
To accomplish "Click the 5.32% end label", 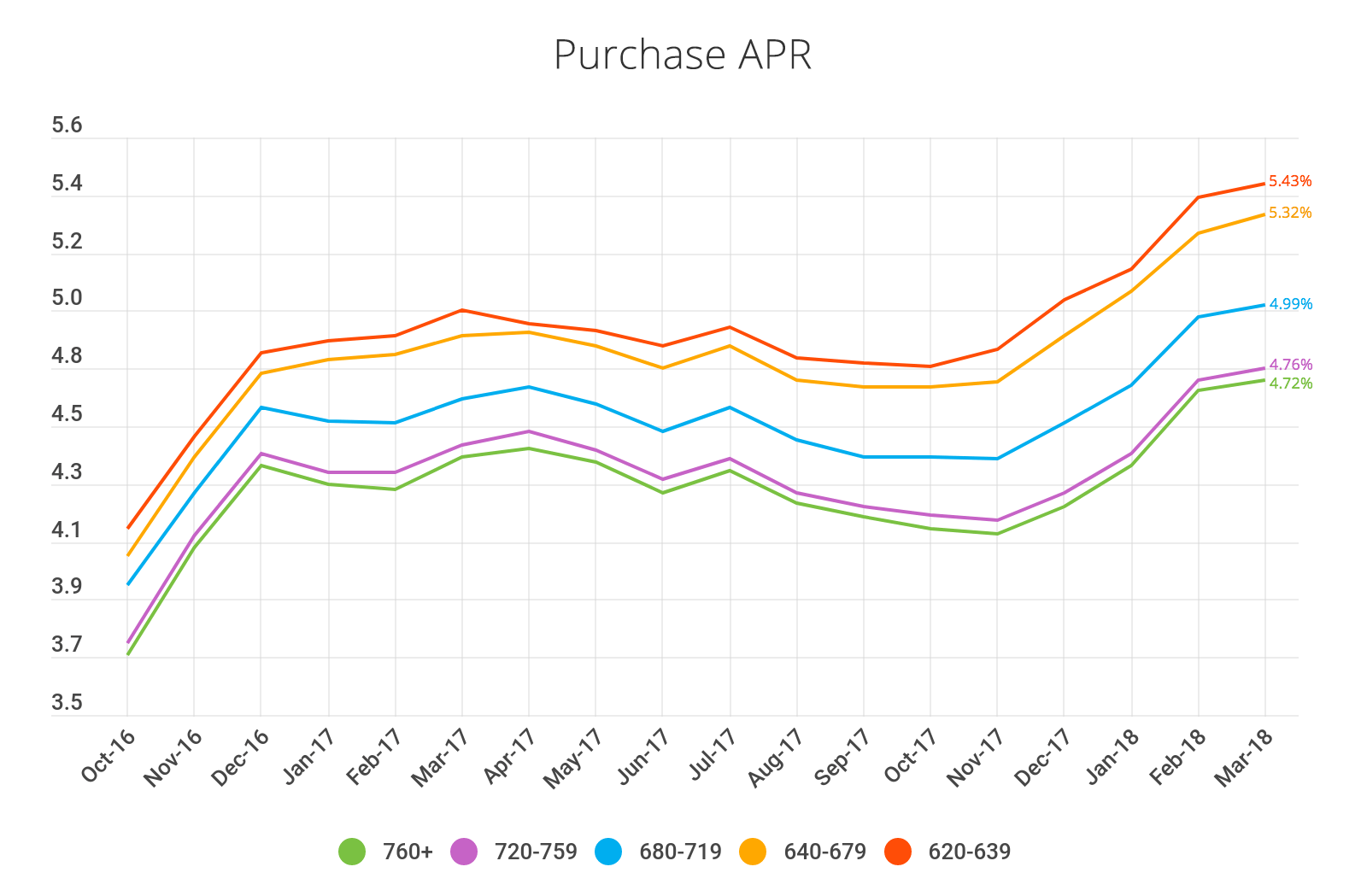I will pyautogui.click(x=1290, y=213).
